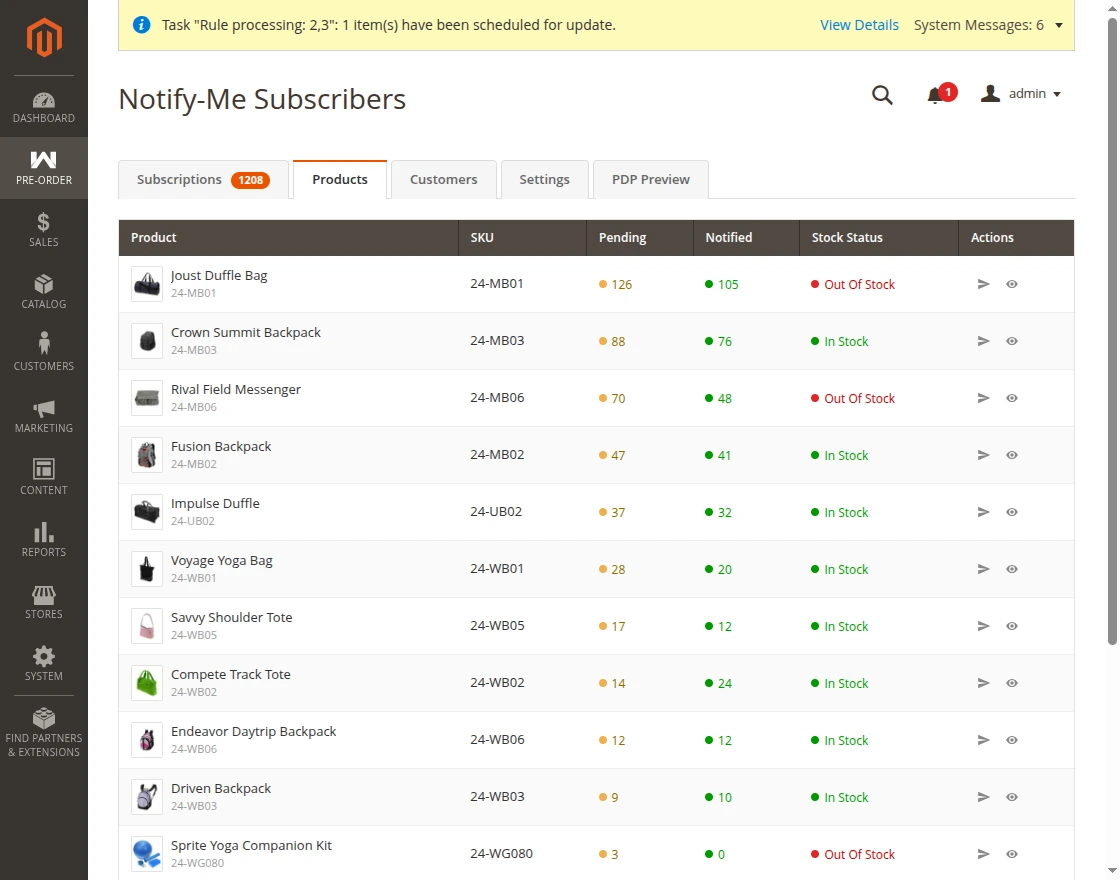Click the SKU cell 24-UB02
Image resolution: width=1120 pixels, height=880 pixels.
click(x=496, y=511)
